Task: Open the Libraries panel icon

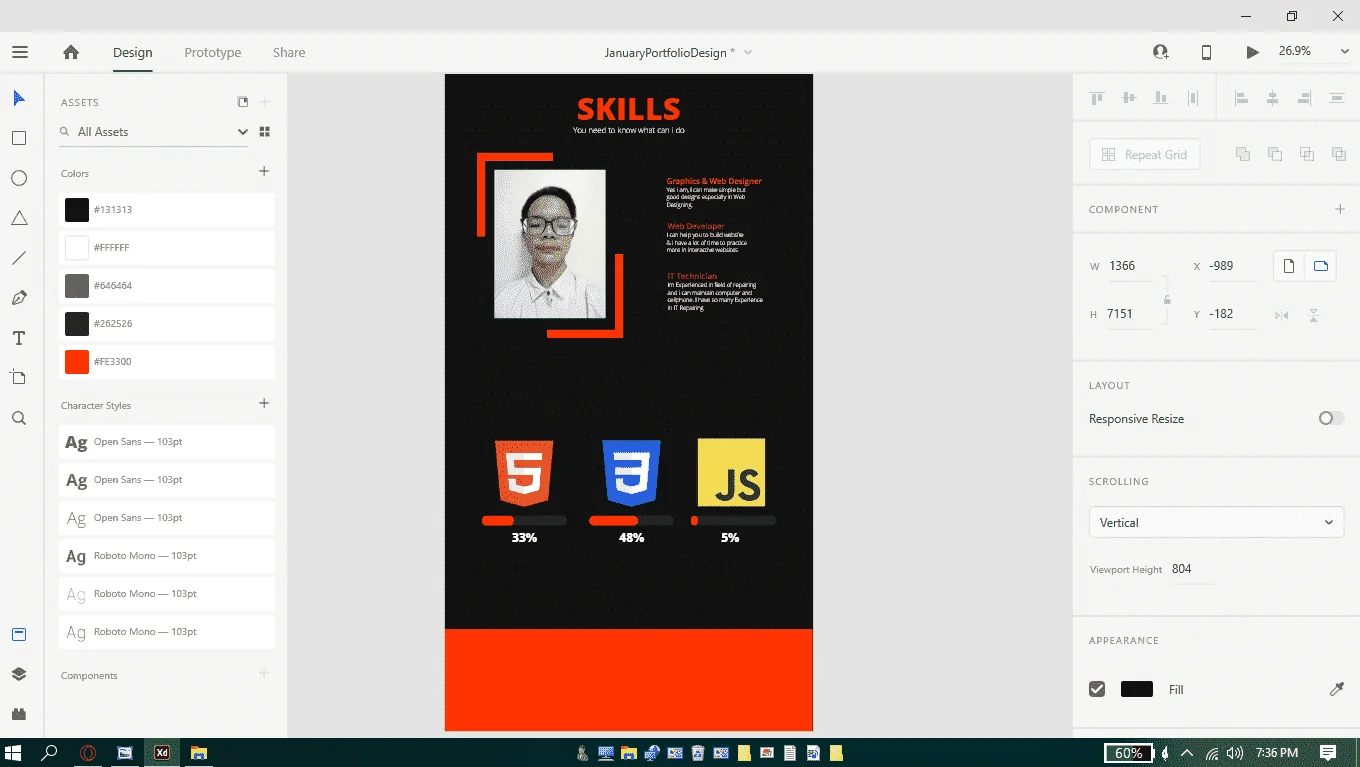Action: click(x=19, y=634)
